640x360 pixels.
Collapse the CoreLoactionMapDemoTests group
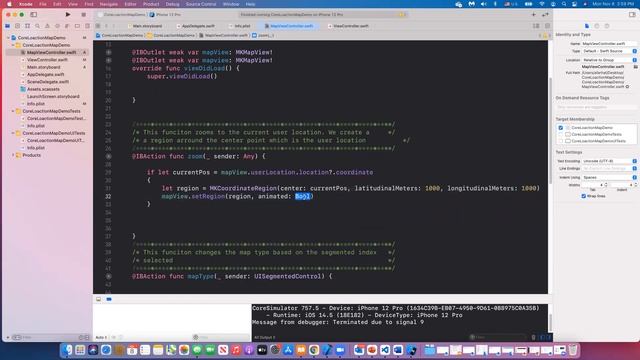tap(13, 111)
